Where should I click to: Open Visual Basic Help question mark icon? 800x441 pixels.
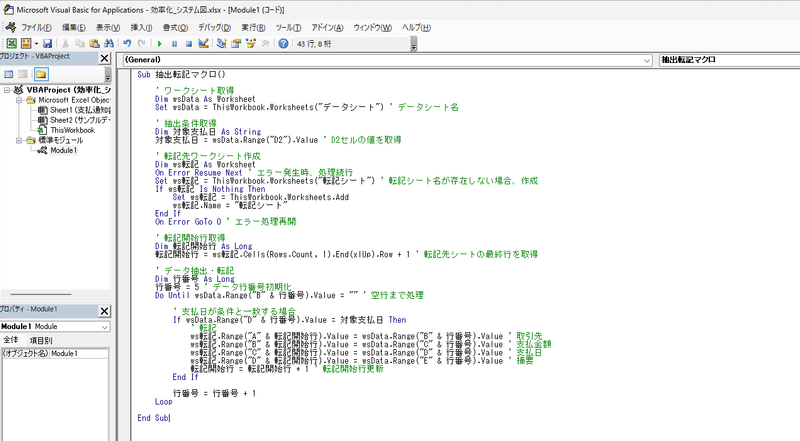[x=283, y=44]
